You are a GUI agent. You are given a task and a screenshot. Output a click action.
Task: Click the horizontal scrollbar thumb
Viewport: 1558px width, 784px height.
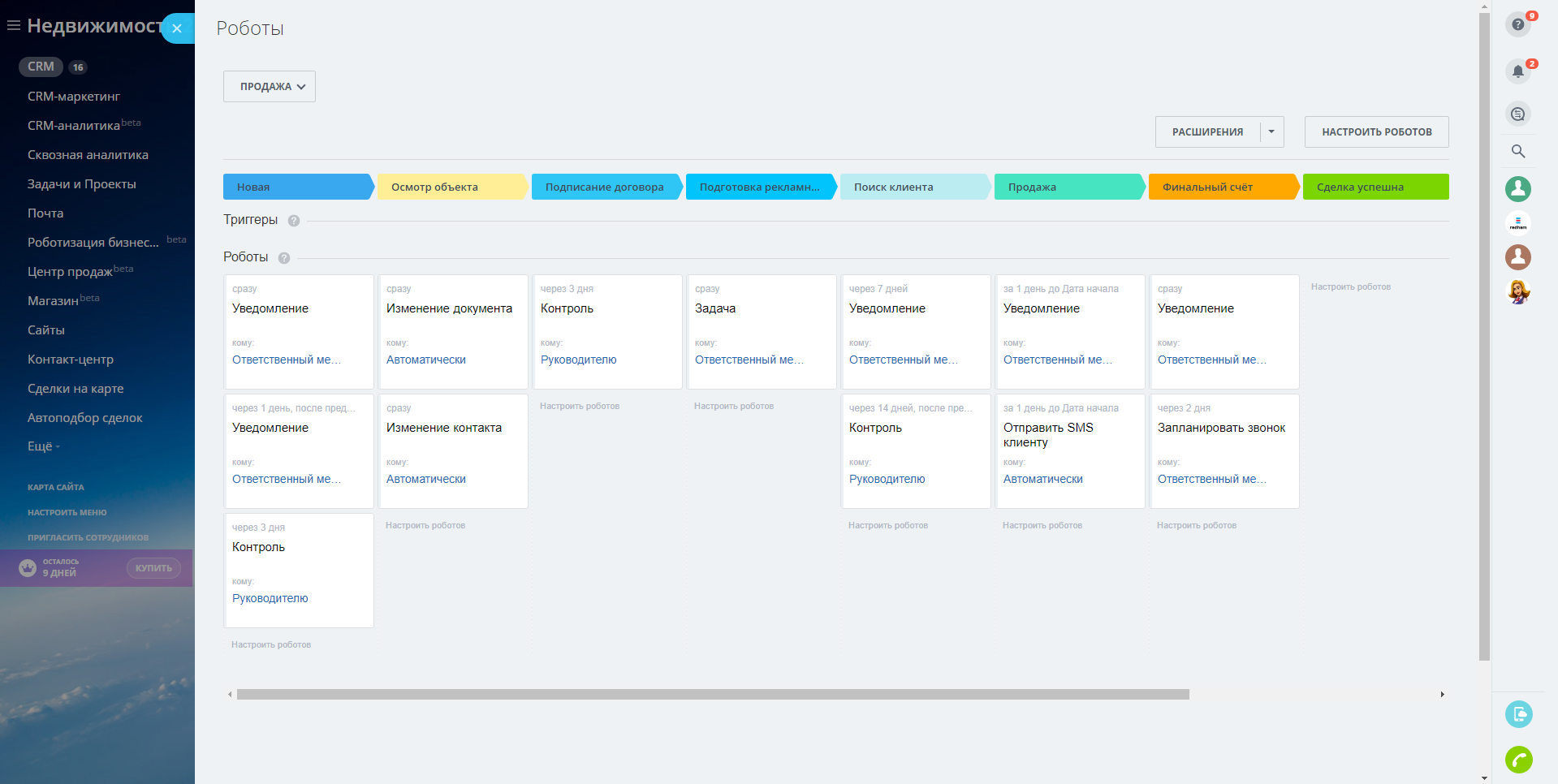[713, 695]
